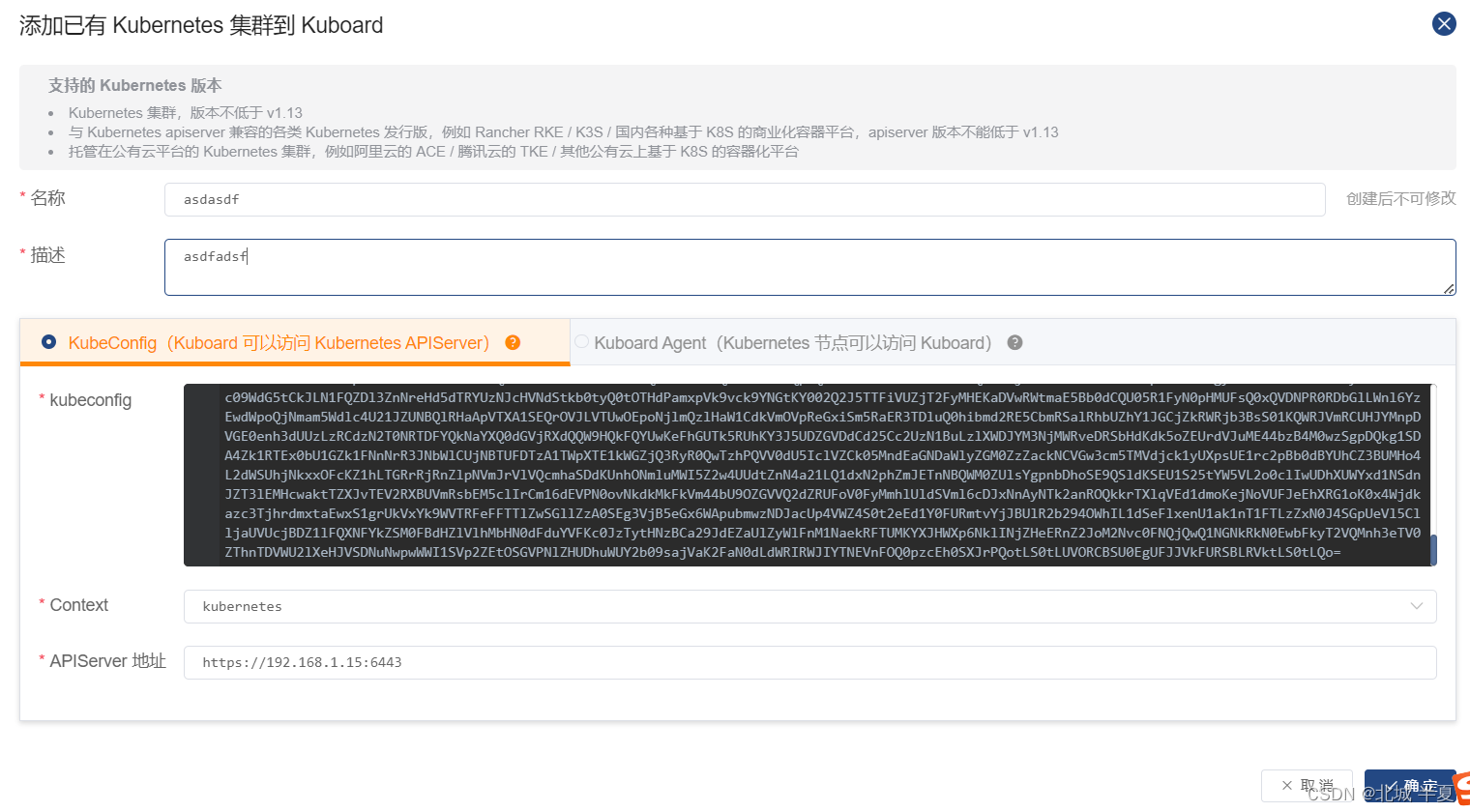Open the KubeConfig help icon
Viewport: 1470px width, 812px height.
(513, 342)
